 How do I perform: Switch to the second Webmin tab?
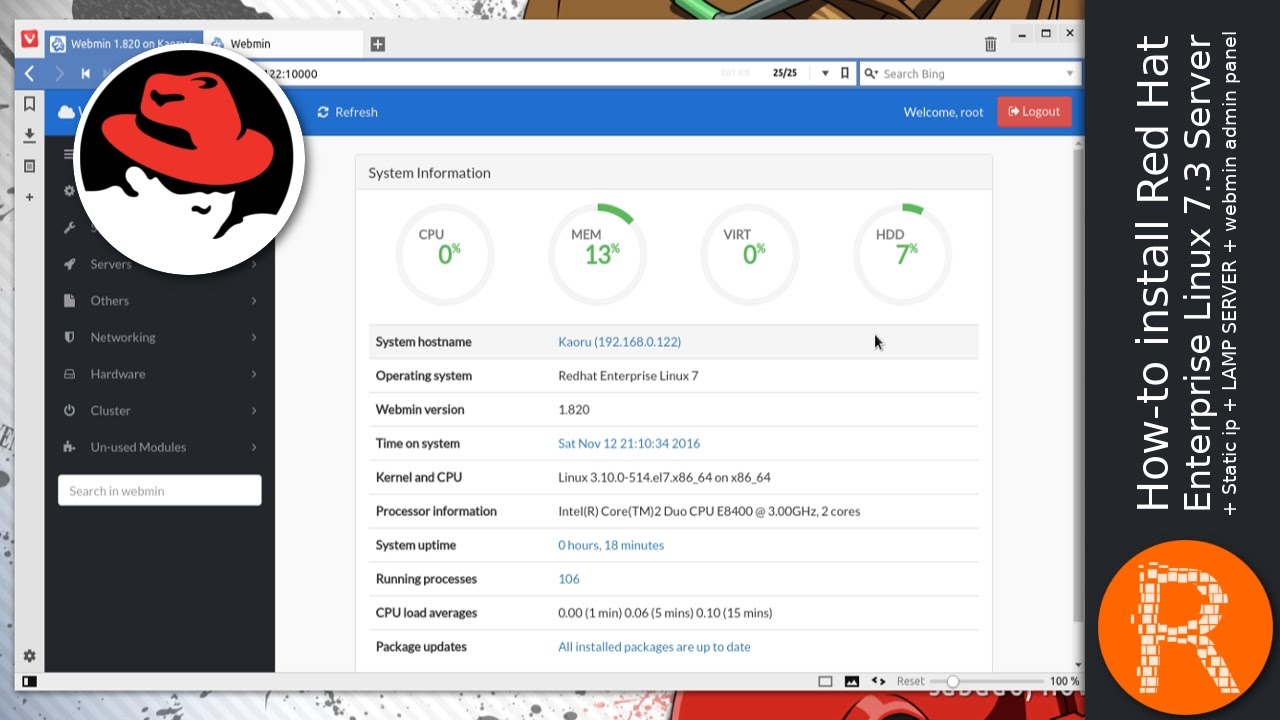[x=284, y=44]
